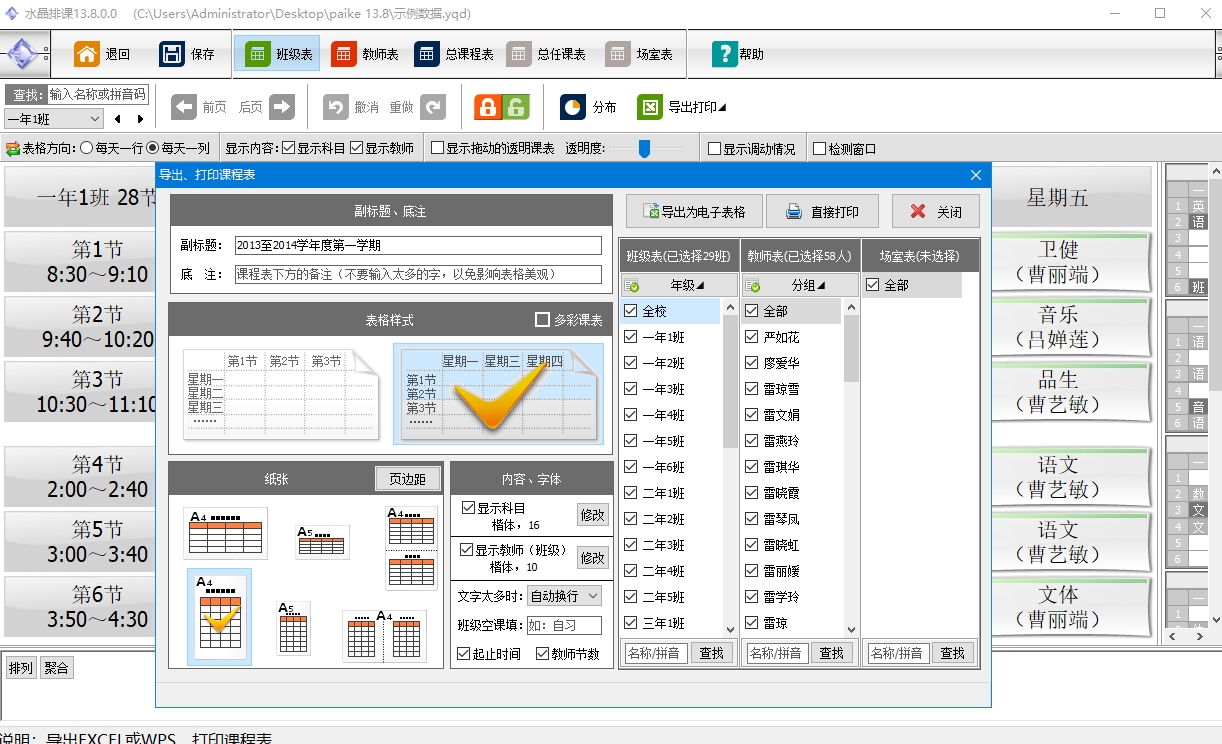Click the 副标题 text input field
The height and width of the screenshot is (744, 1222).
click(418, 245)
